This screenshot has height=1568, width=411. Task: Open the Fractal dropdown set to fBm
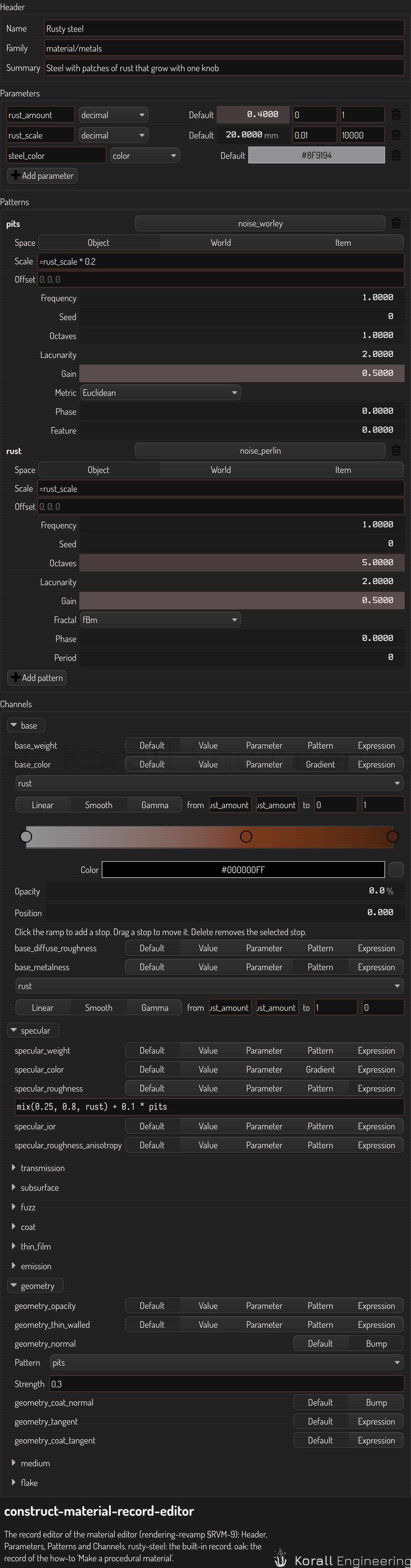[x=160, y=620]
